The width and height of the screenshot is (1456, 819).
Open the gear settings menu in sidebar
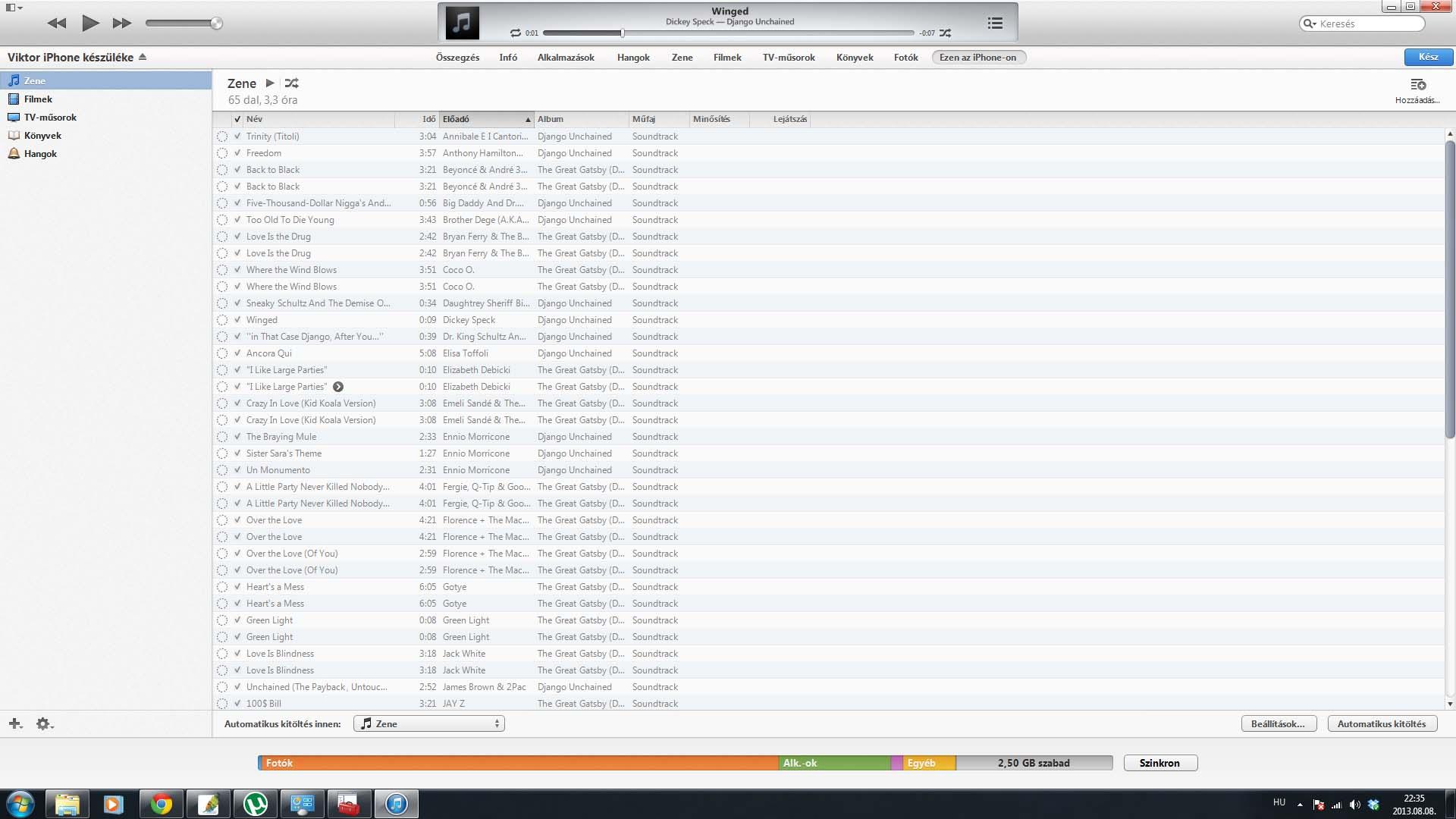pyautogui.click(x=45, y=723)
